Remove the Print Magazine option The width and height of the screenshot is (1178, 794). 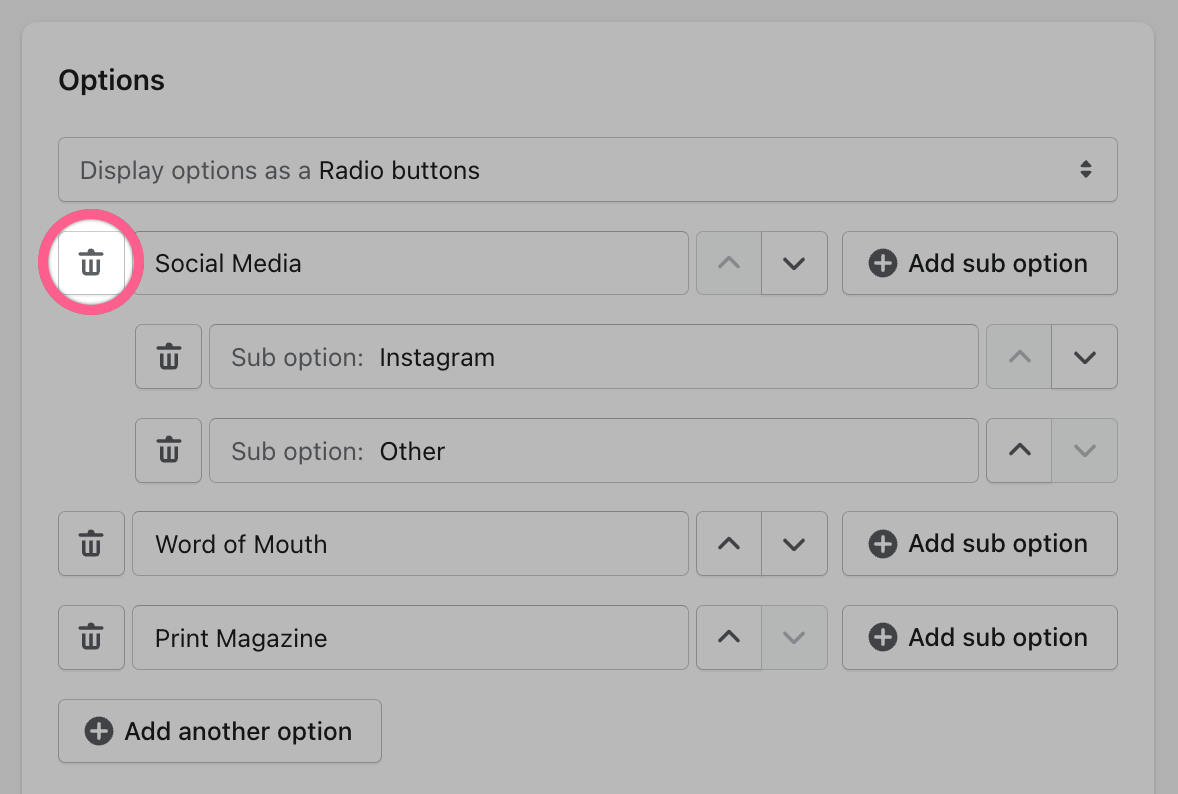(91, 638)
